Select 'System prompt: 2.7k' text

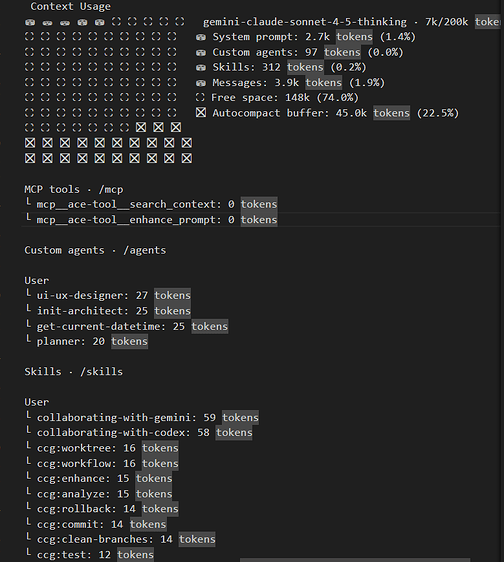(271, 37)
